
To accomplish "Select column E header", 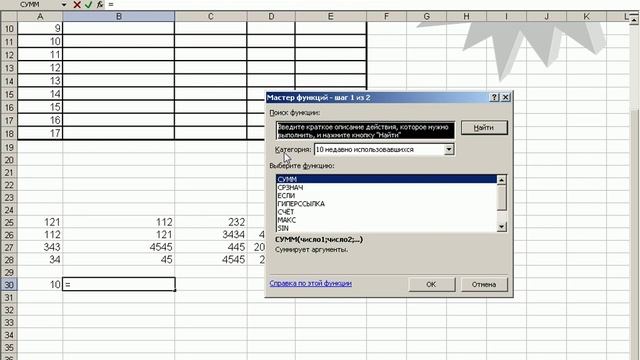I will pos(331,17).
